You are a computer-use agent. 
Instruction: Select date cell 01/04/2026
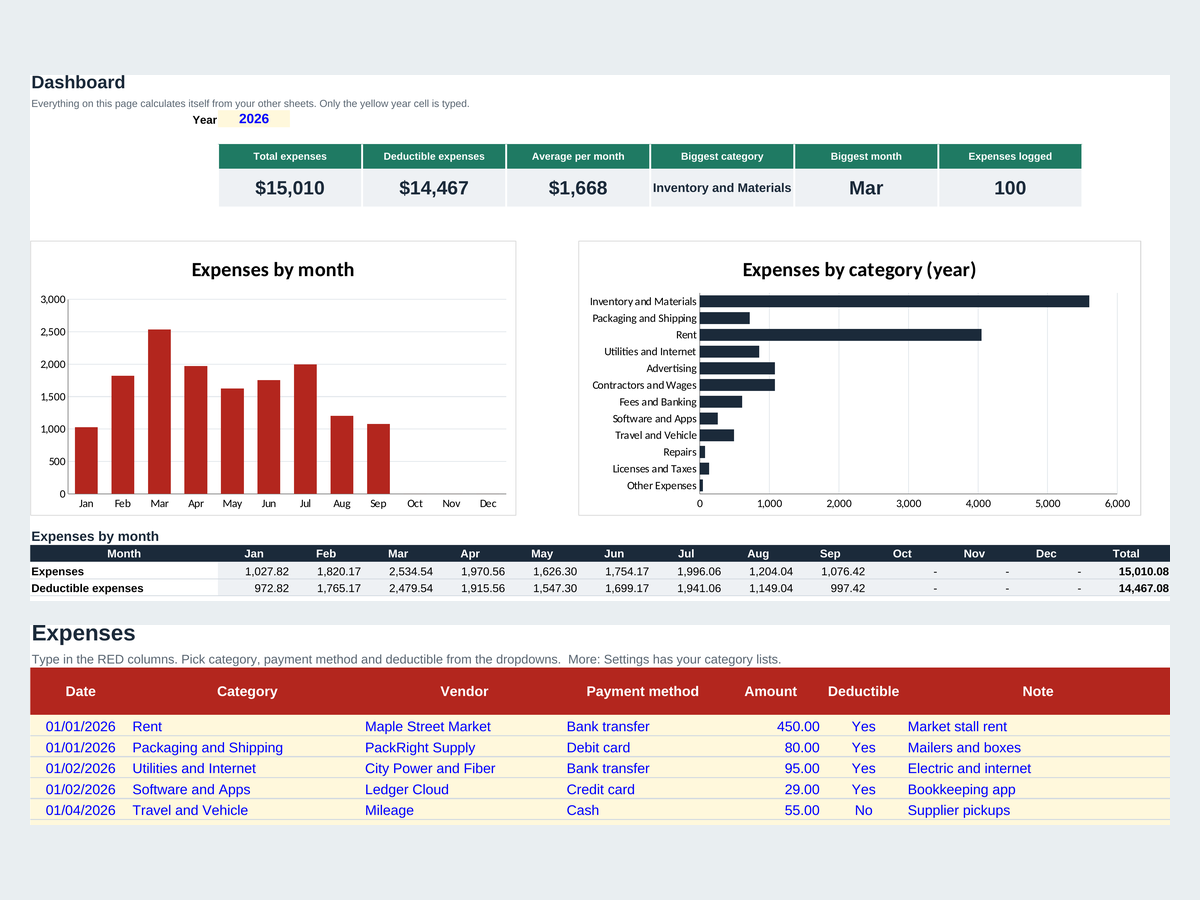click(x=81, y=810)
